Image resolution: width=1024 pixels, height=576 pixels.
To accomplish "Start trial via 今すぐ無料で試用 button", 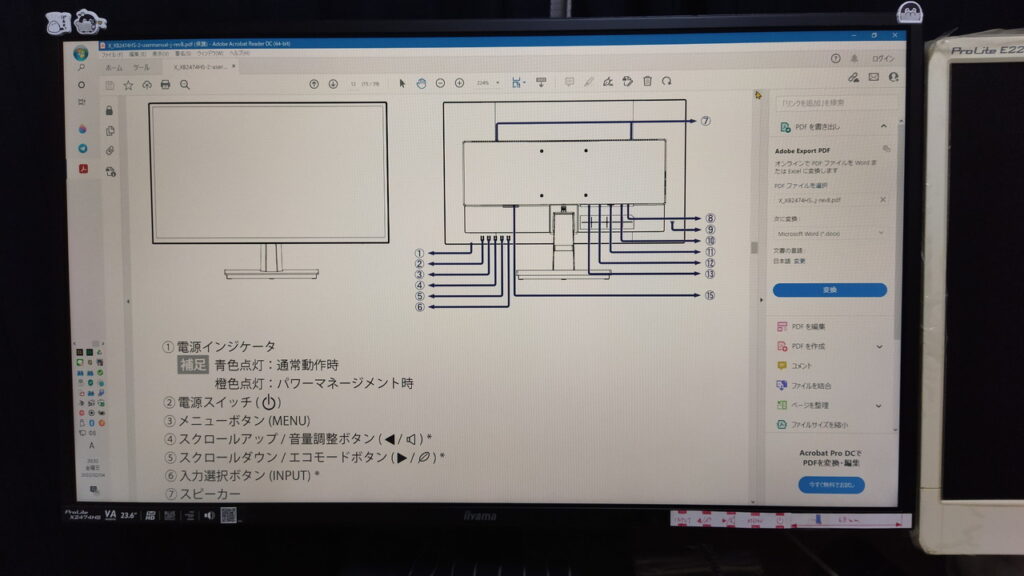I will click(x=833, y=485).
